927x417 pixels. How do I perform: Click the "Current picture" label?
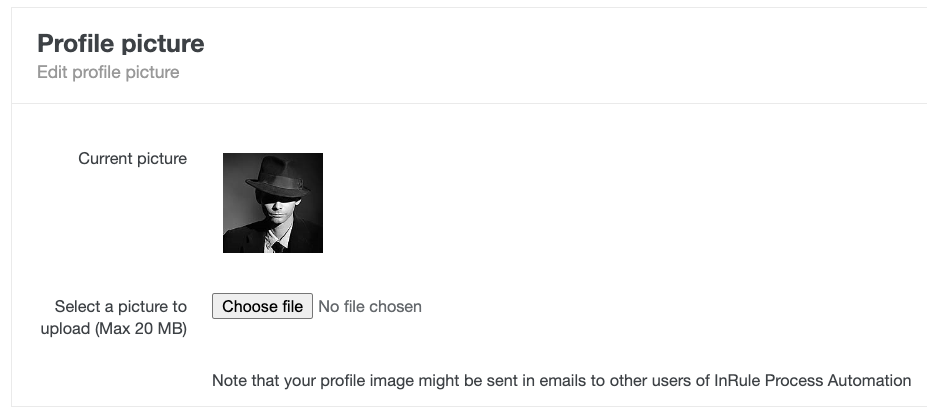click(132, 158)
